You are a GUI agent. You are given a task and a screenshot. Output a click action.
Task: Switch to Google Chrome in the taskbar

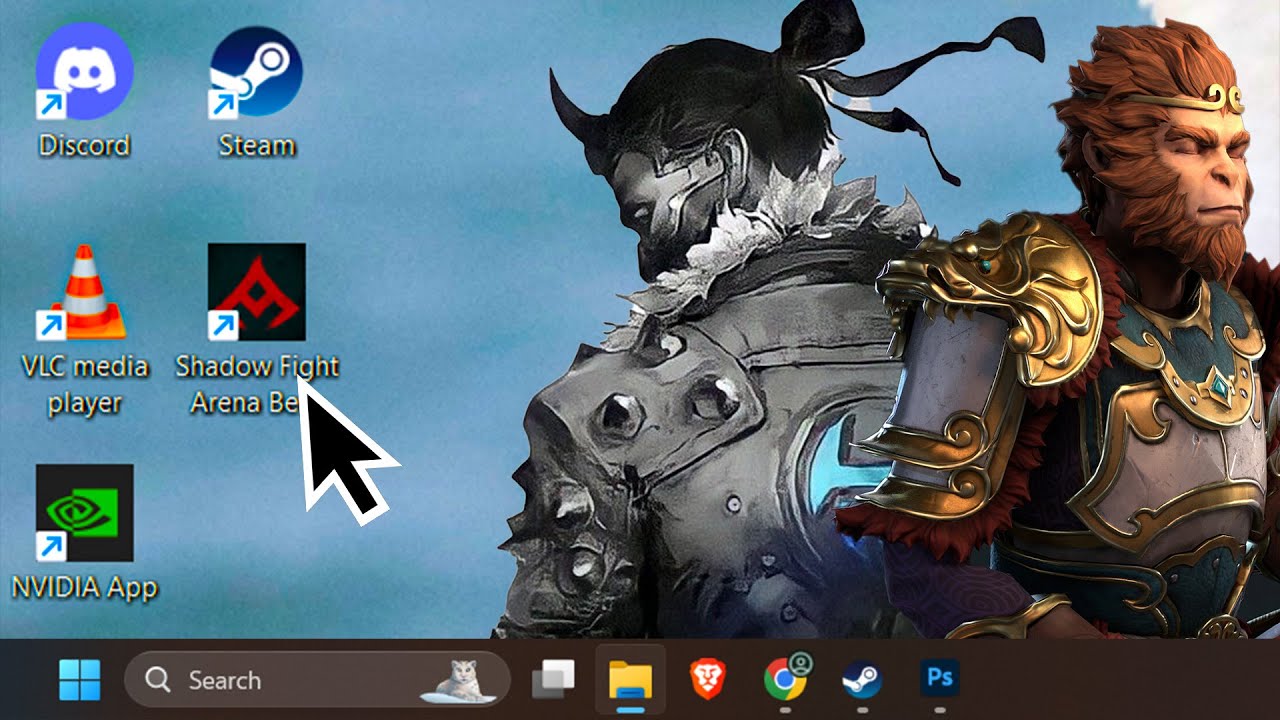click(785, 680)
